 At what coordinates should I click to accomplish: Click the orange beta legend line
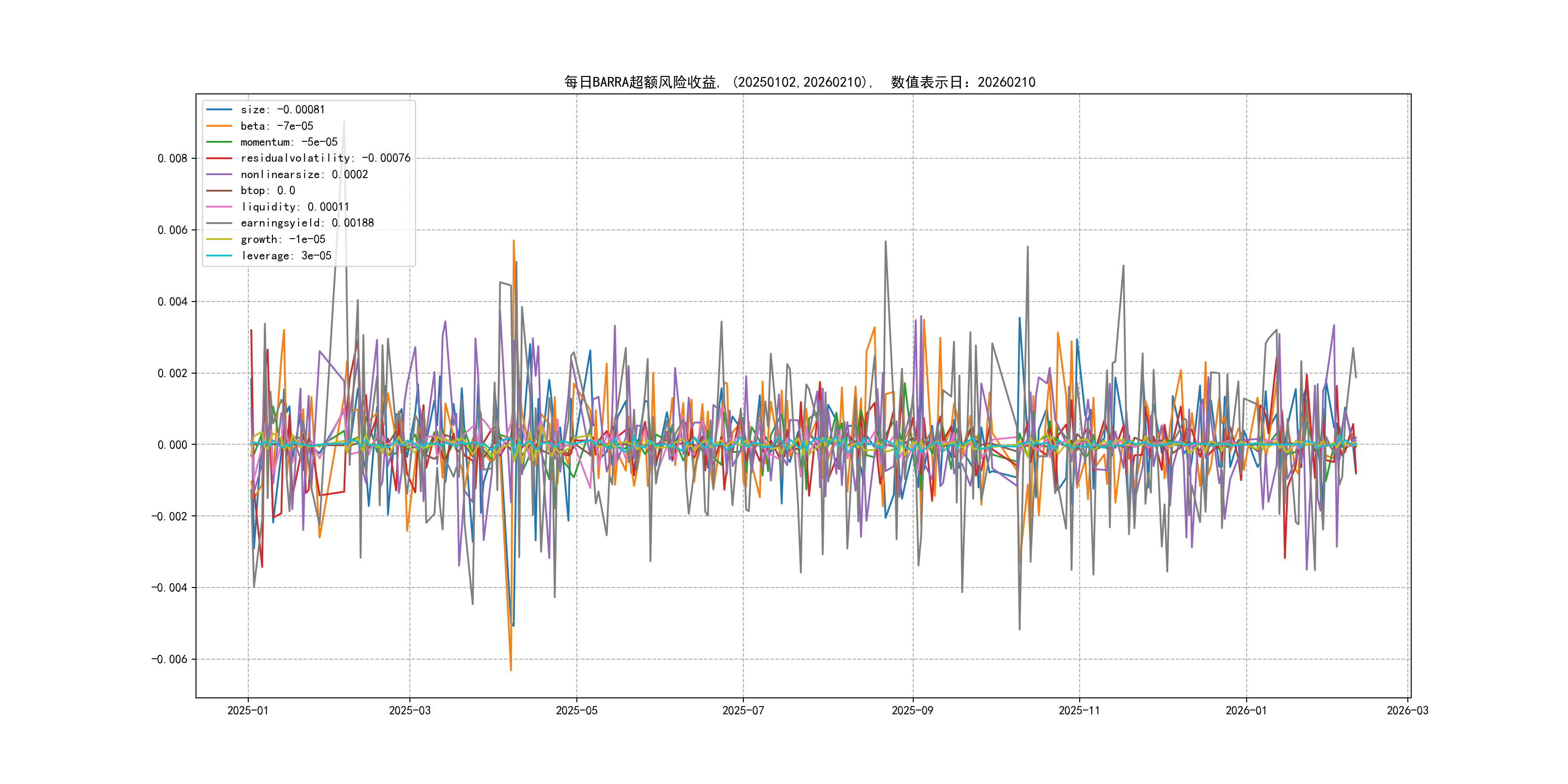click(219, 126)
